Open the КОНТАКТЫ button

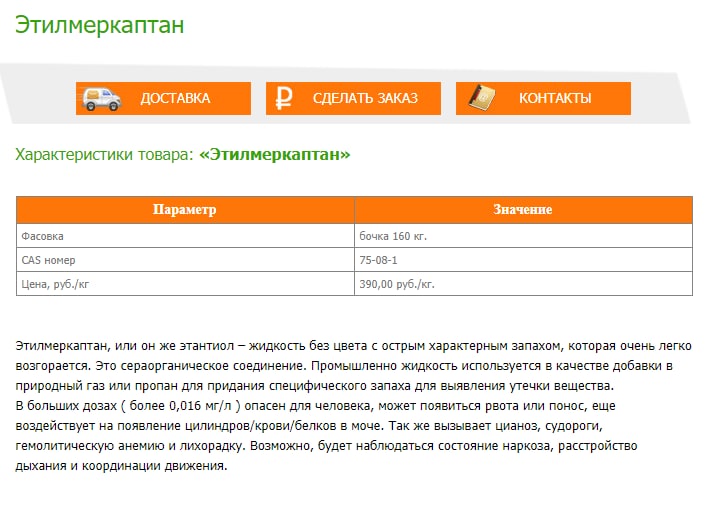543,98
